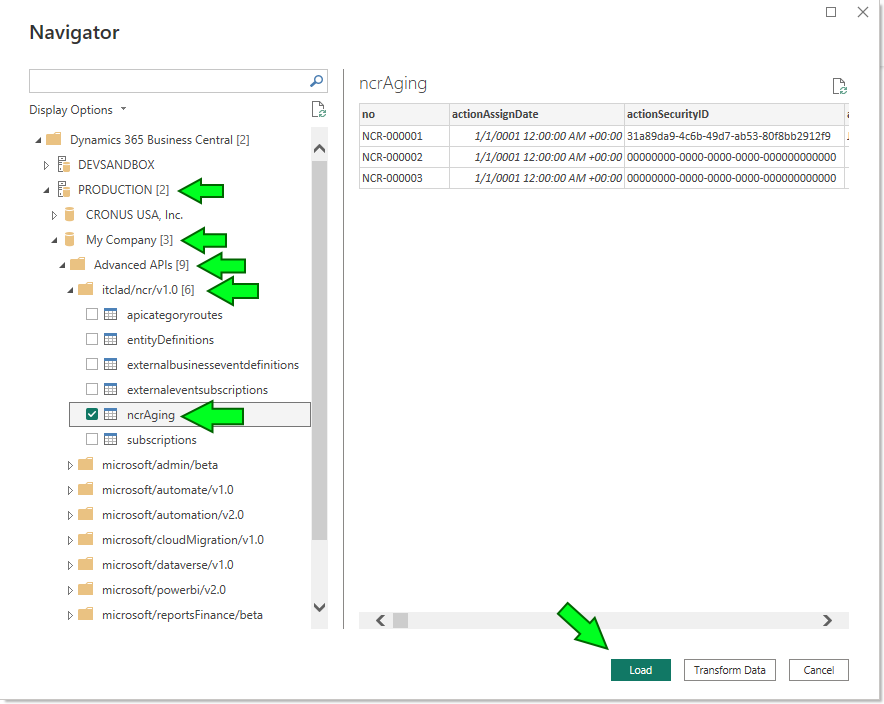This screenshot has height=704, width=884.
Task: Maximize the Navigator window
Action: click(x=831, y=12)
